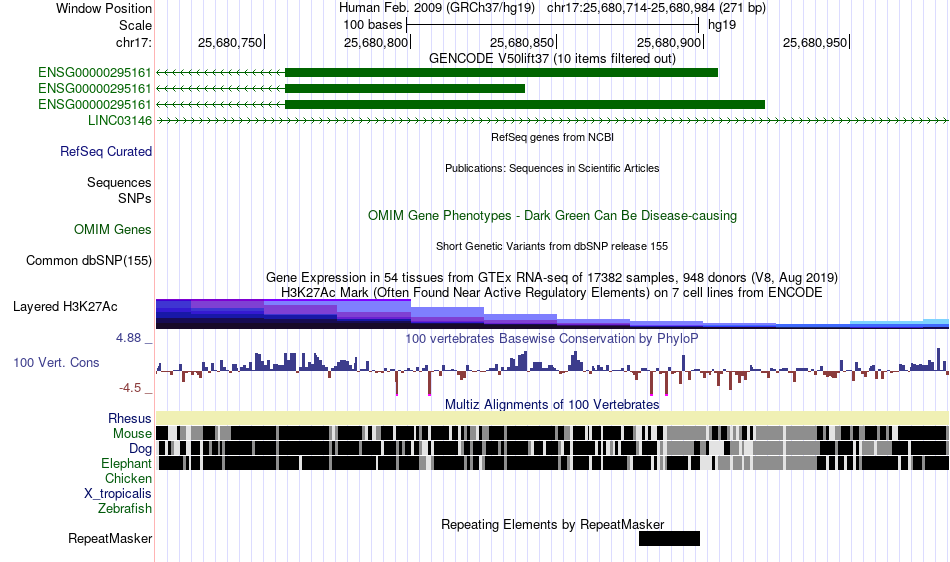Click the Mouse alignment label
The image size is (950, 562).
[132, 434]
